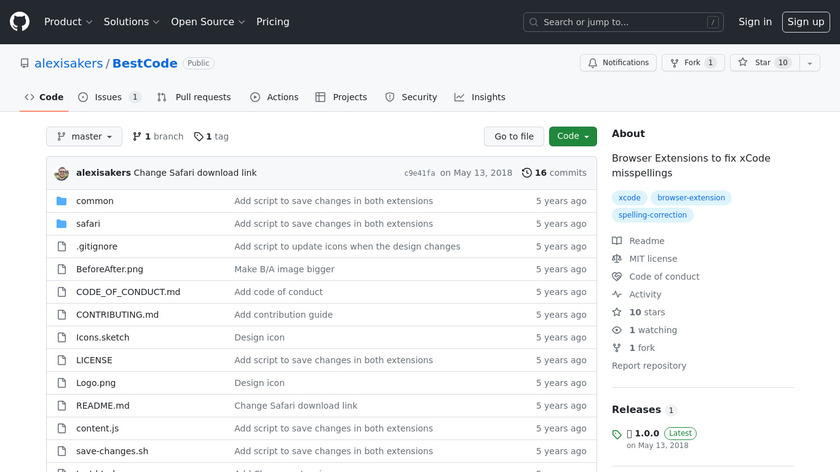
Task: Switch to the Issues tab
Action: 109,97
